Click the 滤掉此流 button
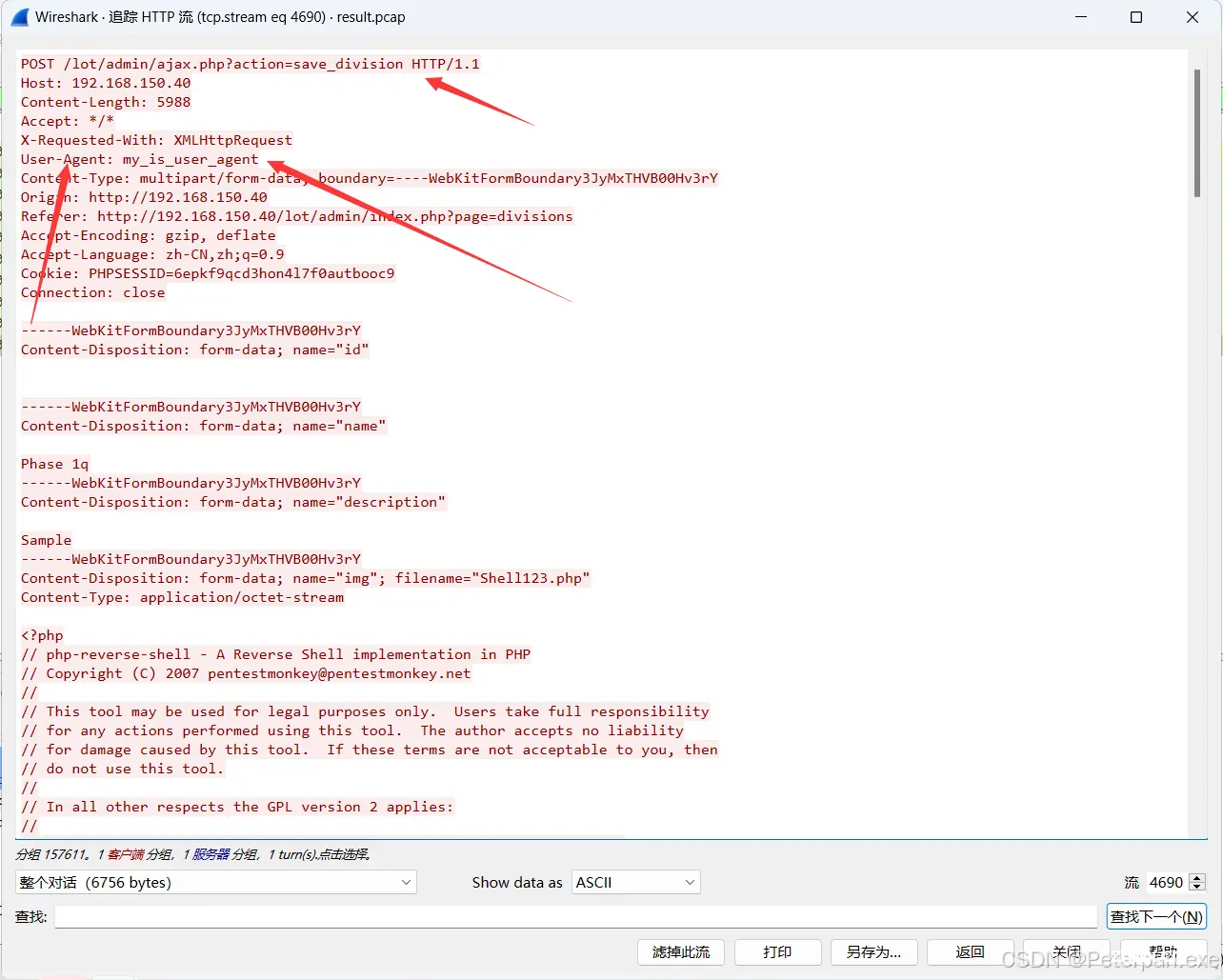This screenshot has width=1223, height=980. [681, 951]
